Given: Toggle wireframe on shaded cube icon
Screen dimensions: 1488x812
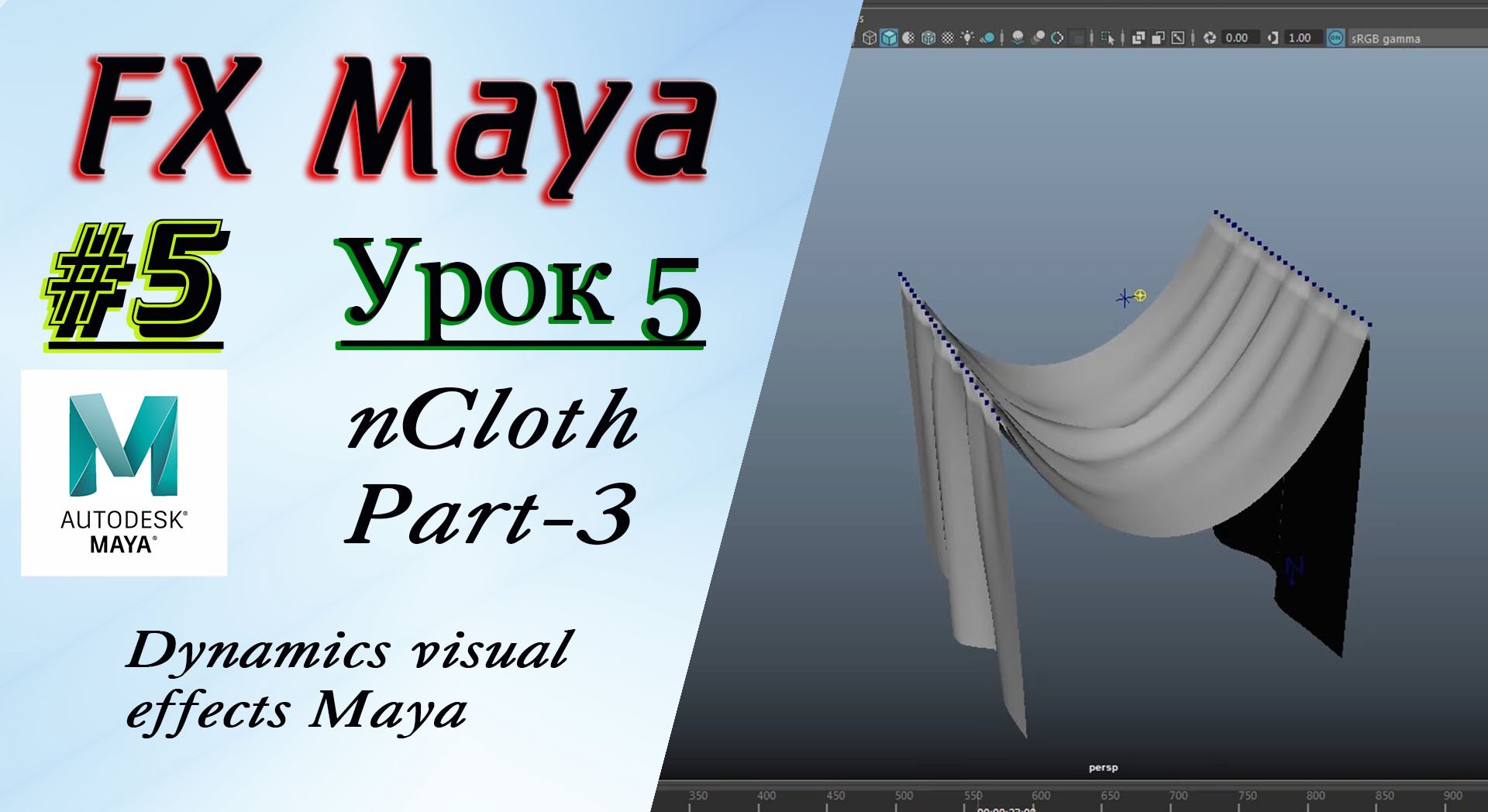Looking at the screenshot, I should [928, 37].
